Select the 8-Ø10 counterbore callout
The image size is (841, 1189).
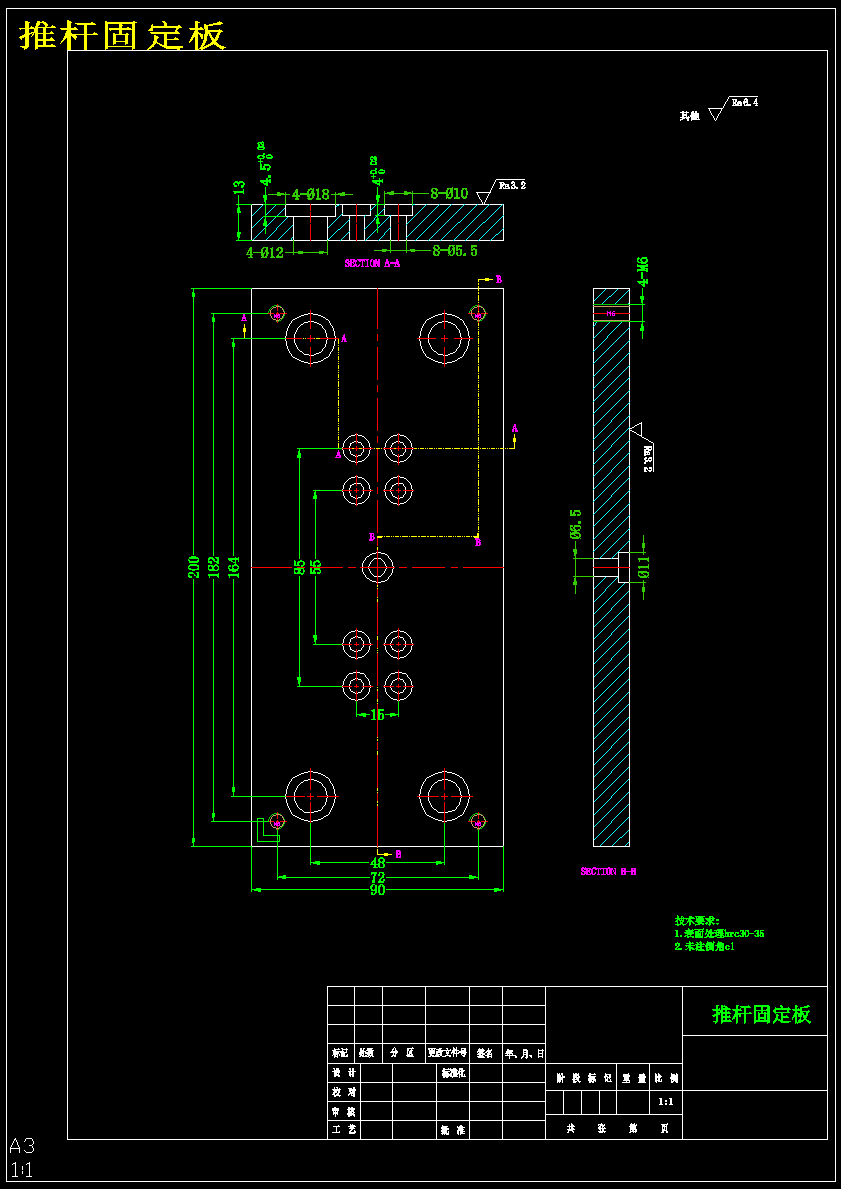pos(450,194)
